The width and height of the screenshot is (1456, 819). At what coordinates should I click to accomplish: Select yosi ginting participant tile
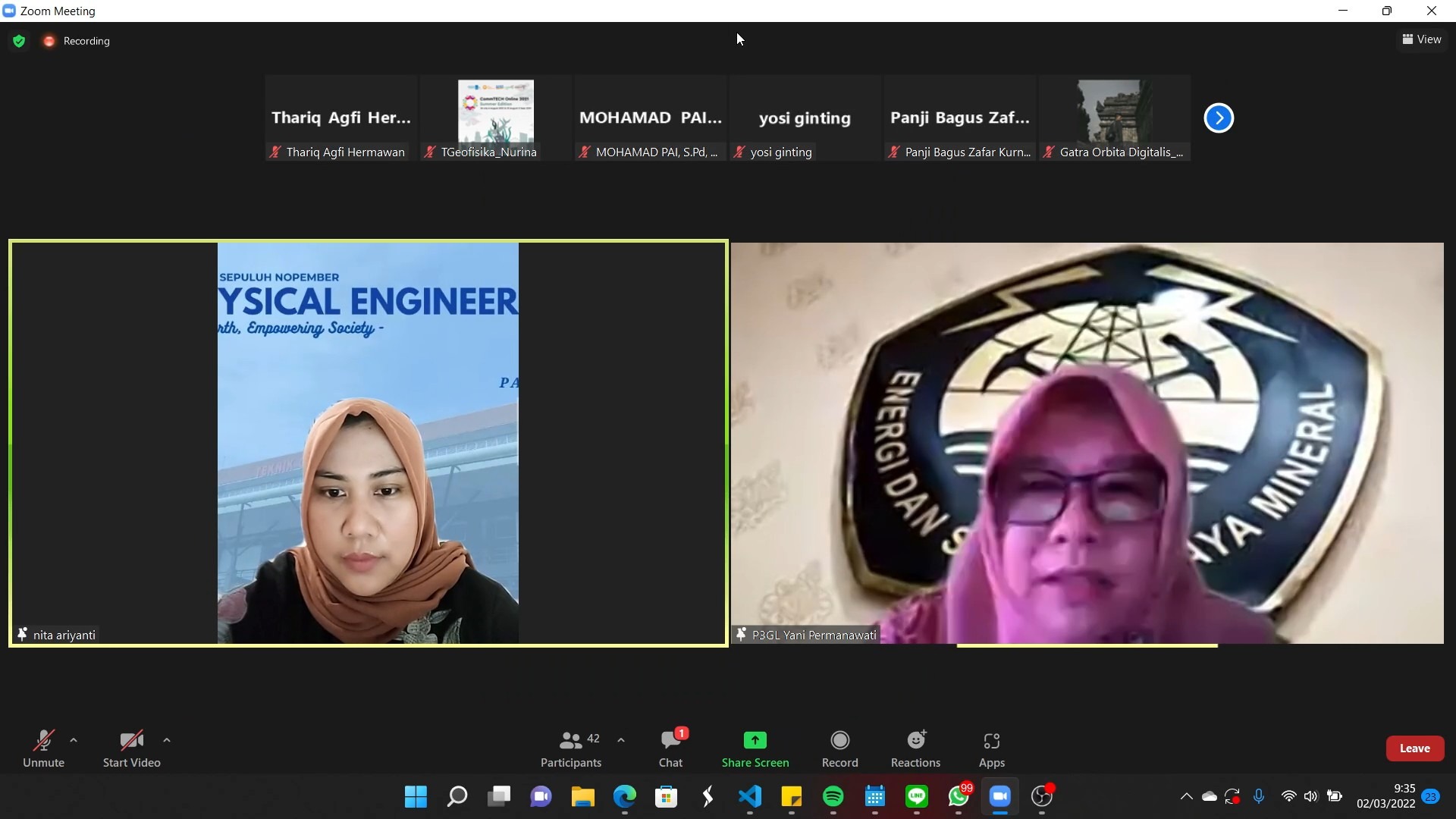coord(805,118)
